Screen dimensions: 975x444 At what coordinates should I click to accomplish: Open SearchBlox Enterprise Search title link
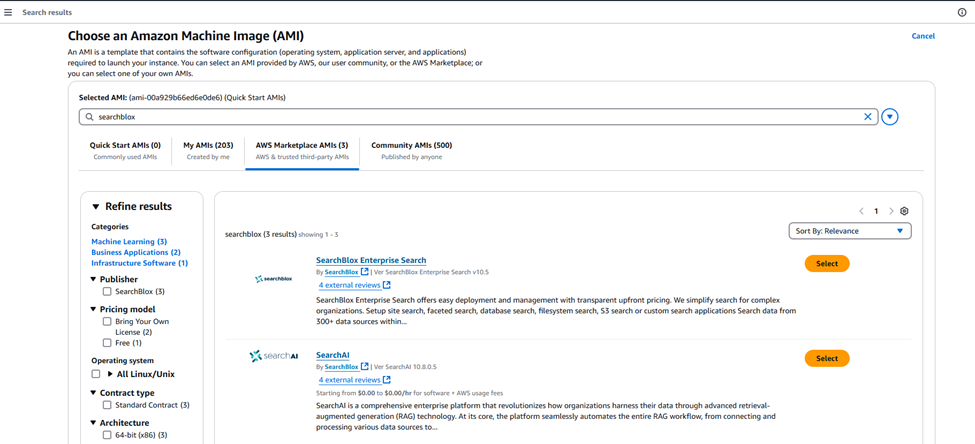[371, 260]
